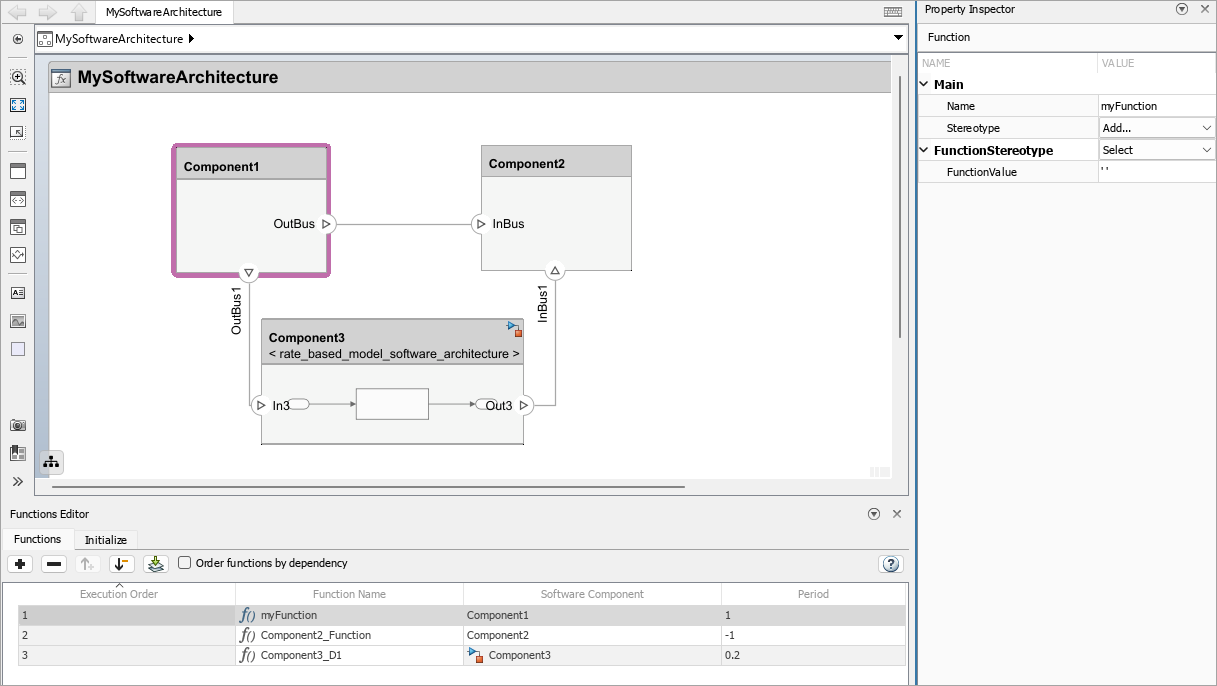Click the camera screenshot icon in the palette

tap(17, 425)
